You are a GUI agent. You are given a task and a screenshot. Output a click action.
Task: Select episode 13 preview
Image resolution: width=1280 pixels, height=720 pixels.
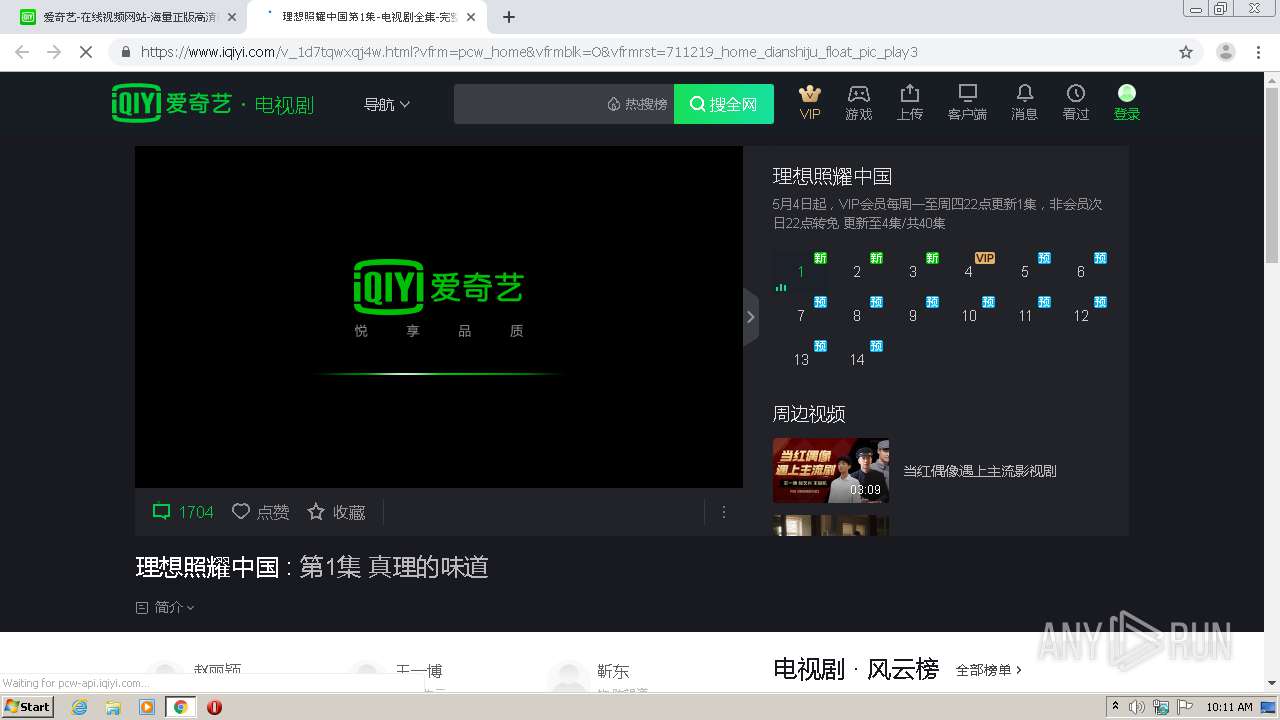click(801, 358)
